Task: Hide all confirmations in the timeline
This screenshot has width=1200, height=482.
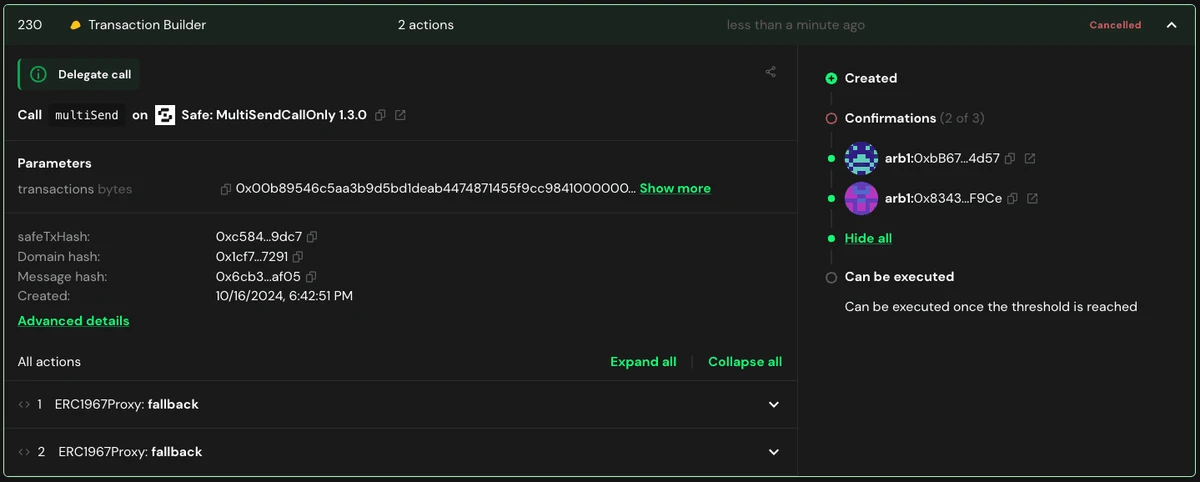Action: (x=868, y=238)
